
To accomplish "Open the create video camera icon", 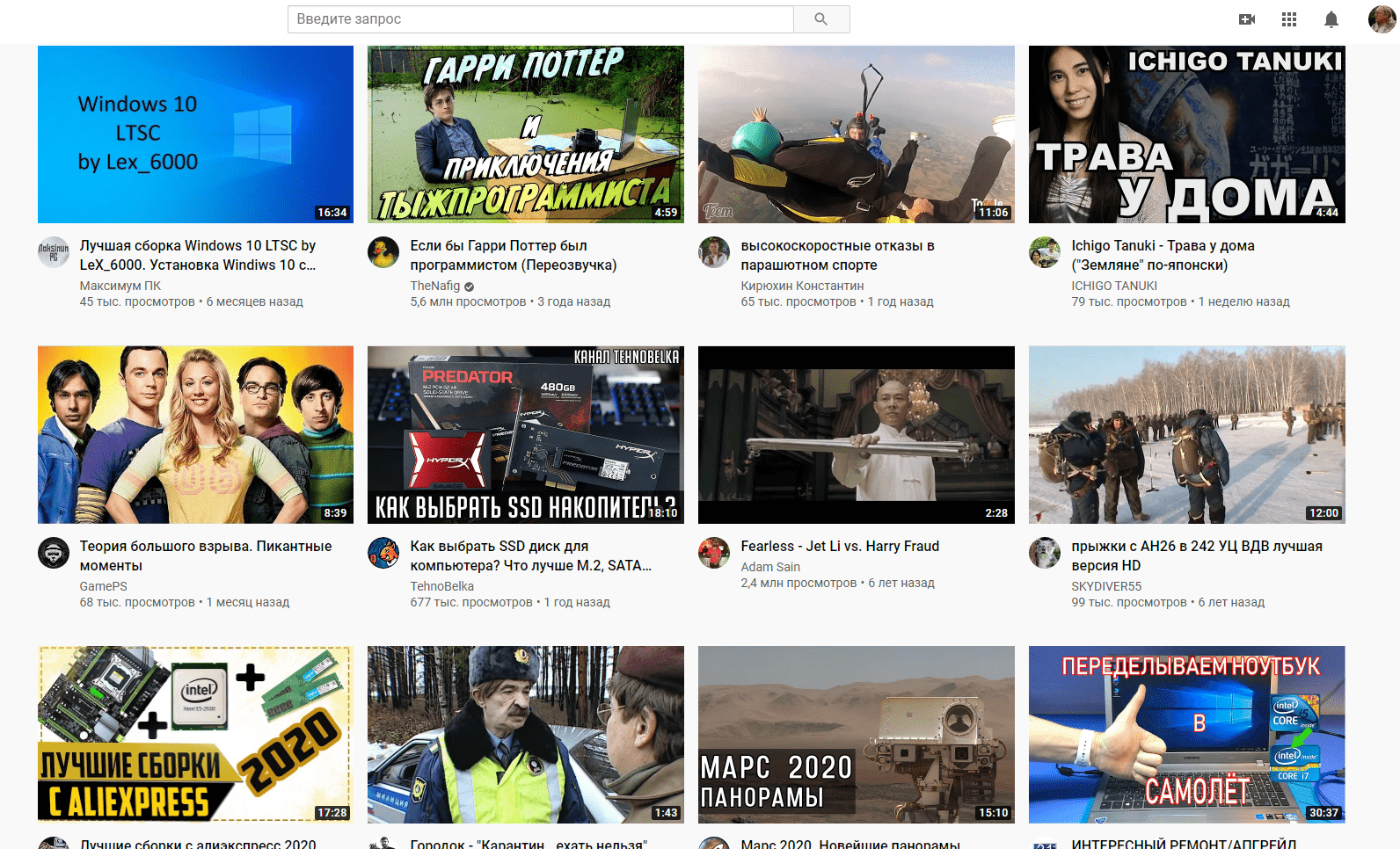I will [1246, 19].
